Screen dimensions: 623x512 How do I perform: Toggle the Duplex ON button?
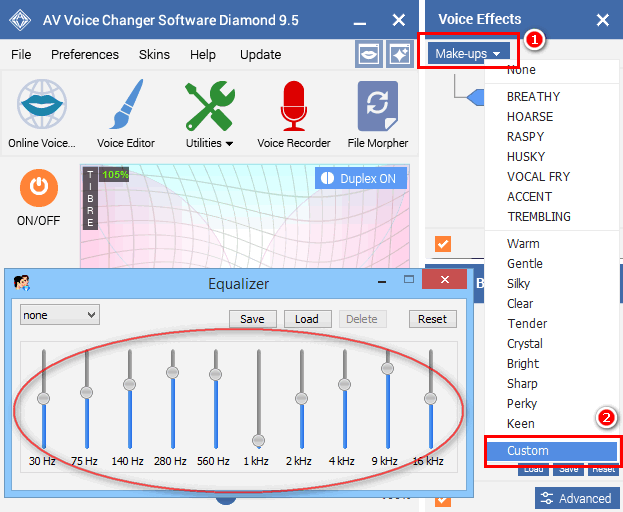[x=361, y=178]
